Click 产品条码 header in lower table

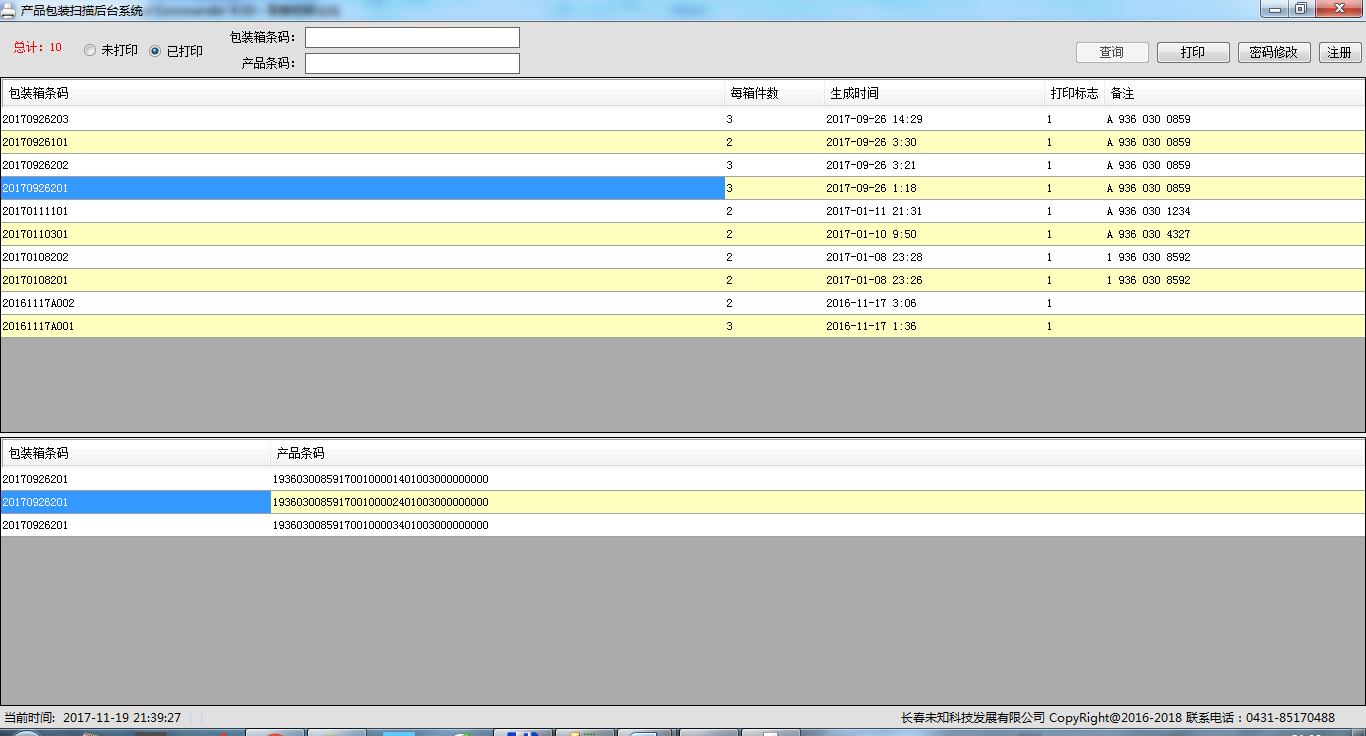(x=301, y=454)
